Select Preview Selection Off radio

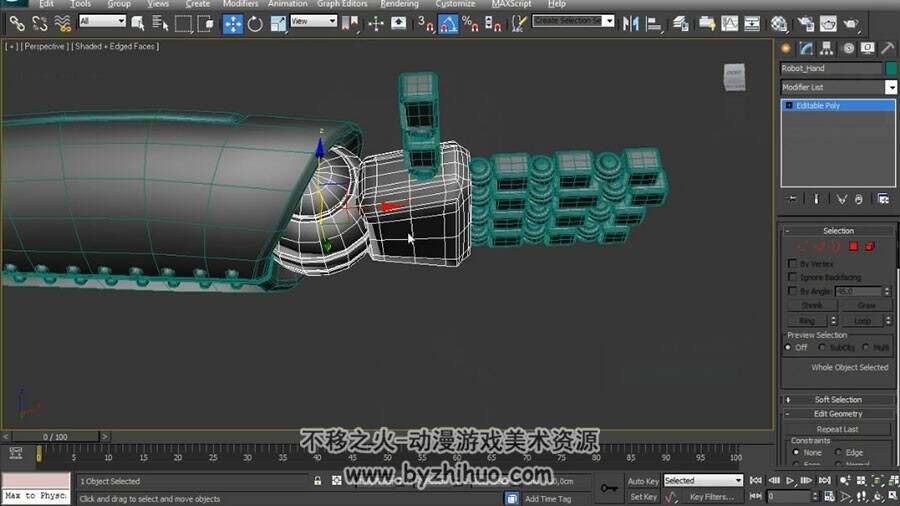pyautogui.click(x=788, y=348)
